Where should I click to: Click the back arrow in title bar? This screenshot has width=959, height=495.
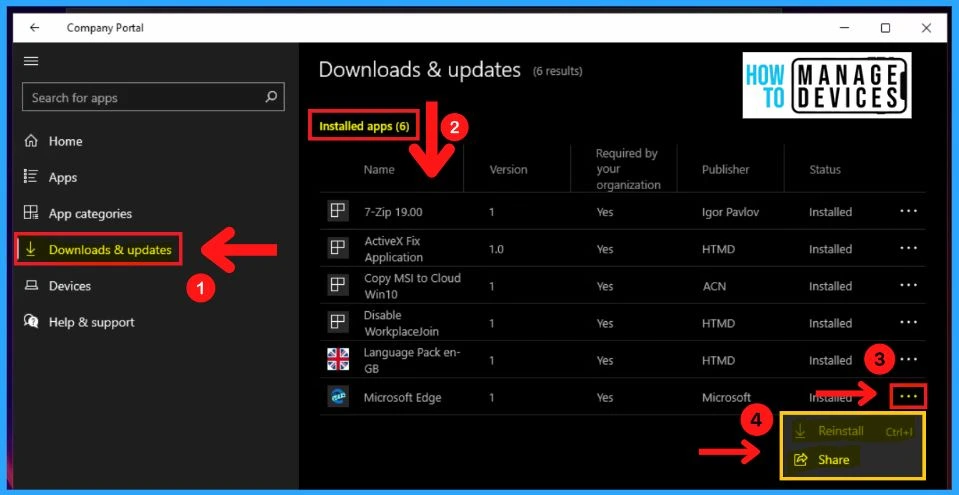pyautogui.click(x=34, y=28)
